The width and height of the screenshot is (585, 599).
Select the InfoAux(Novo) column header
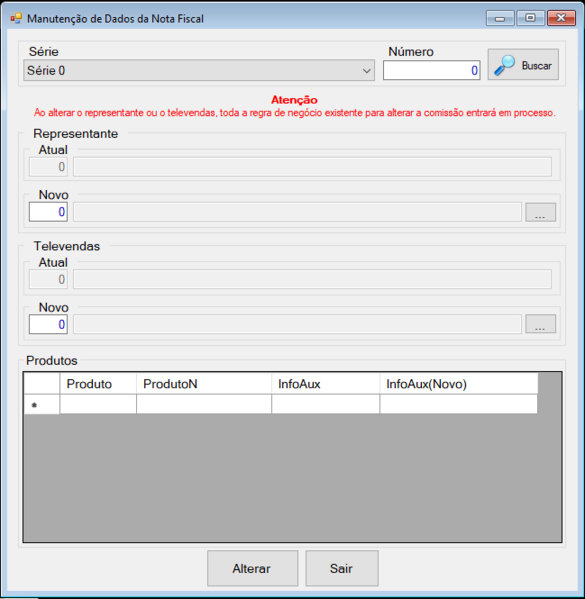459,384
